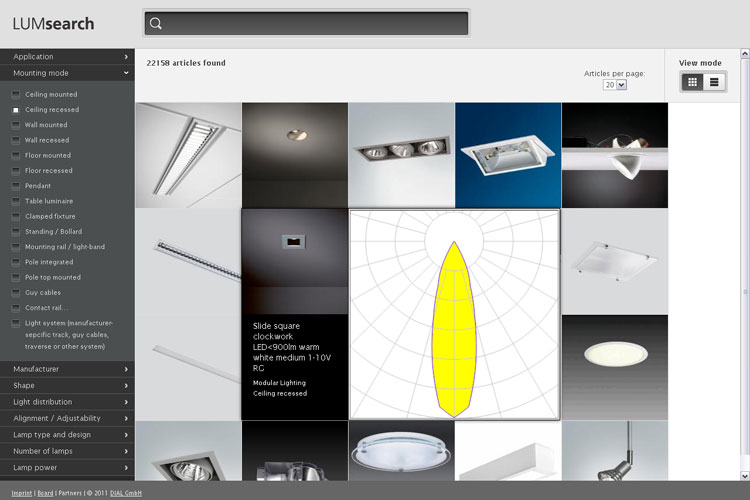Open the Board link
This screenshot has height=500, width=750.
pyautogui.click(x=45, y=493)
